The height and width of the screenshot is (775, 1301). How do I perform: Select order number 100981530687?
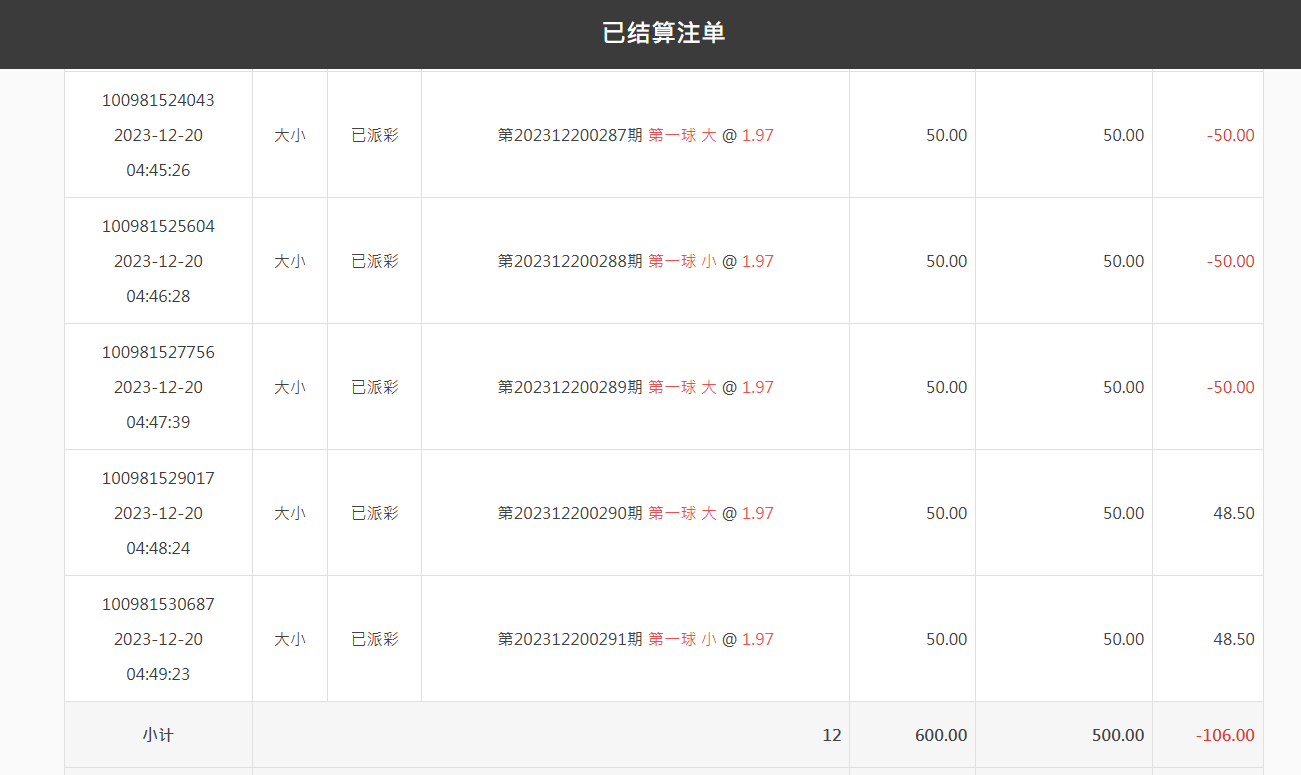click(x=158, y=604)
